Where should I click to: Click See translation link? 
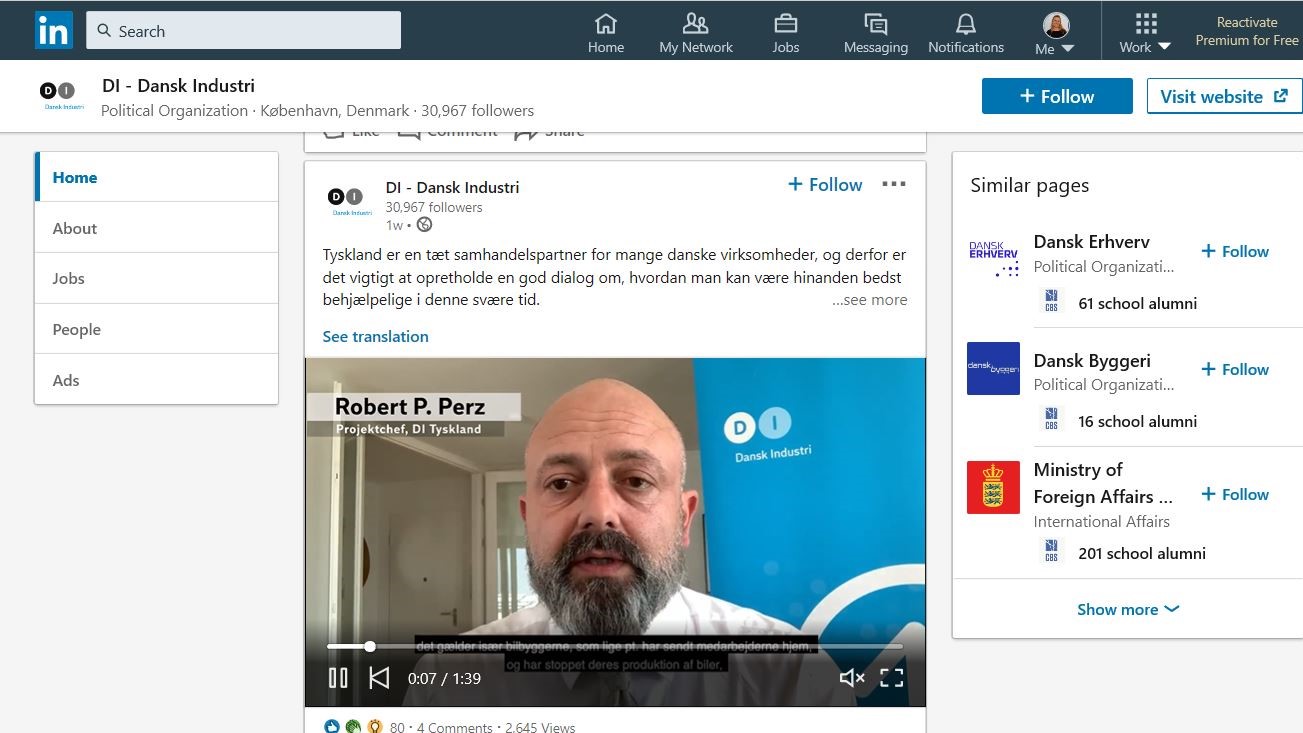(x=375, y=336)
